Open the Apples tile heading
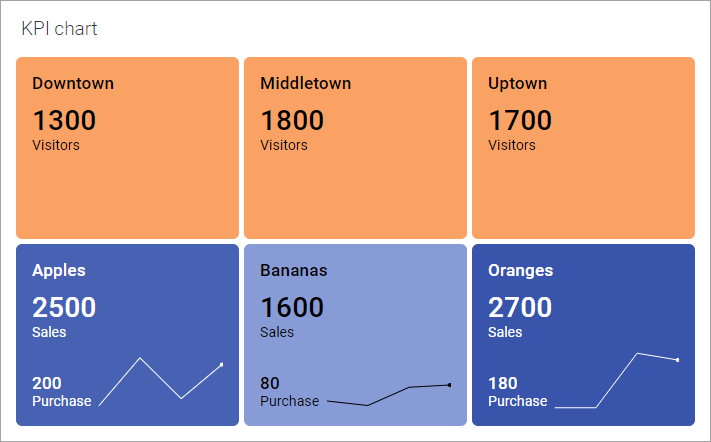The height and width of the screenshot is (442, 711). coord(59,271)
